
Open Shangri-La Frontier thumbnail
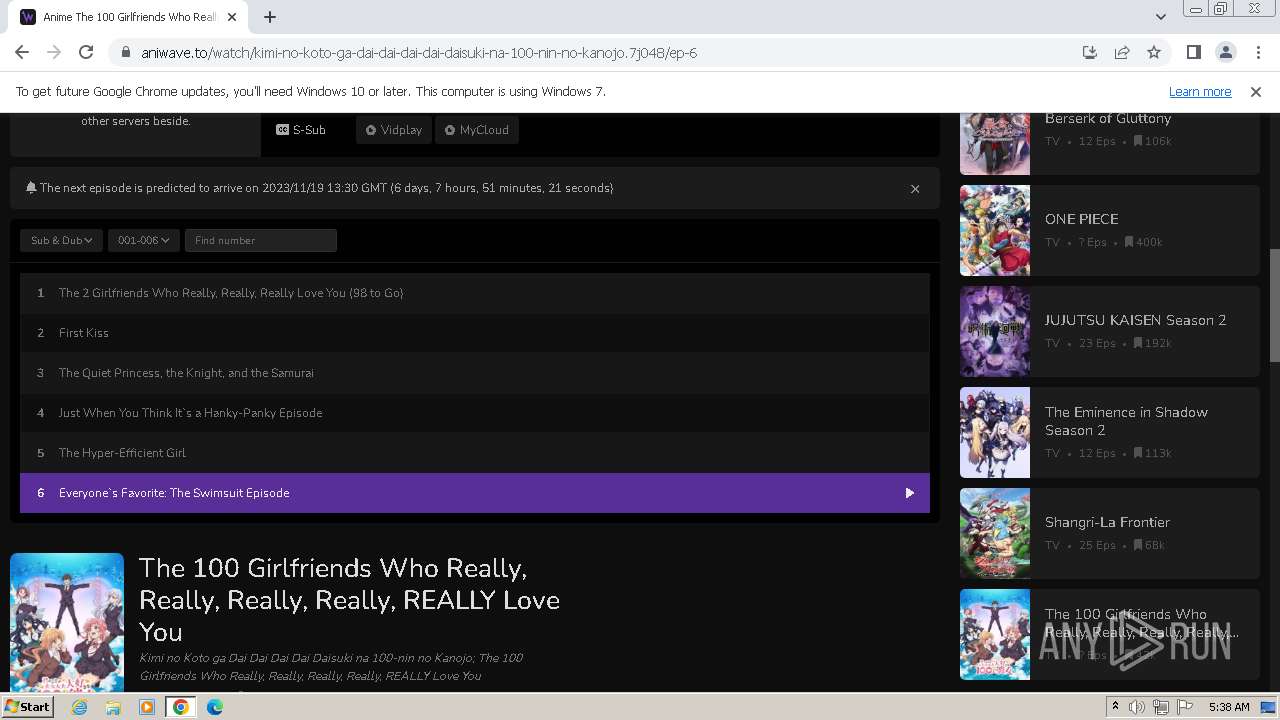[x=995, y=533]
